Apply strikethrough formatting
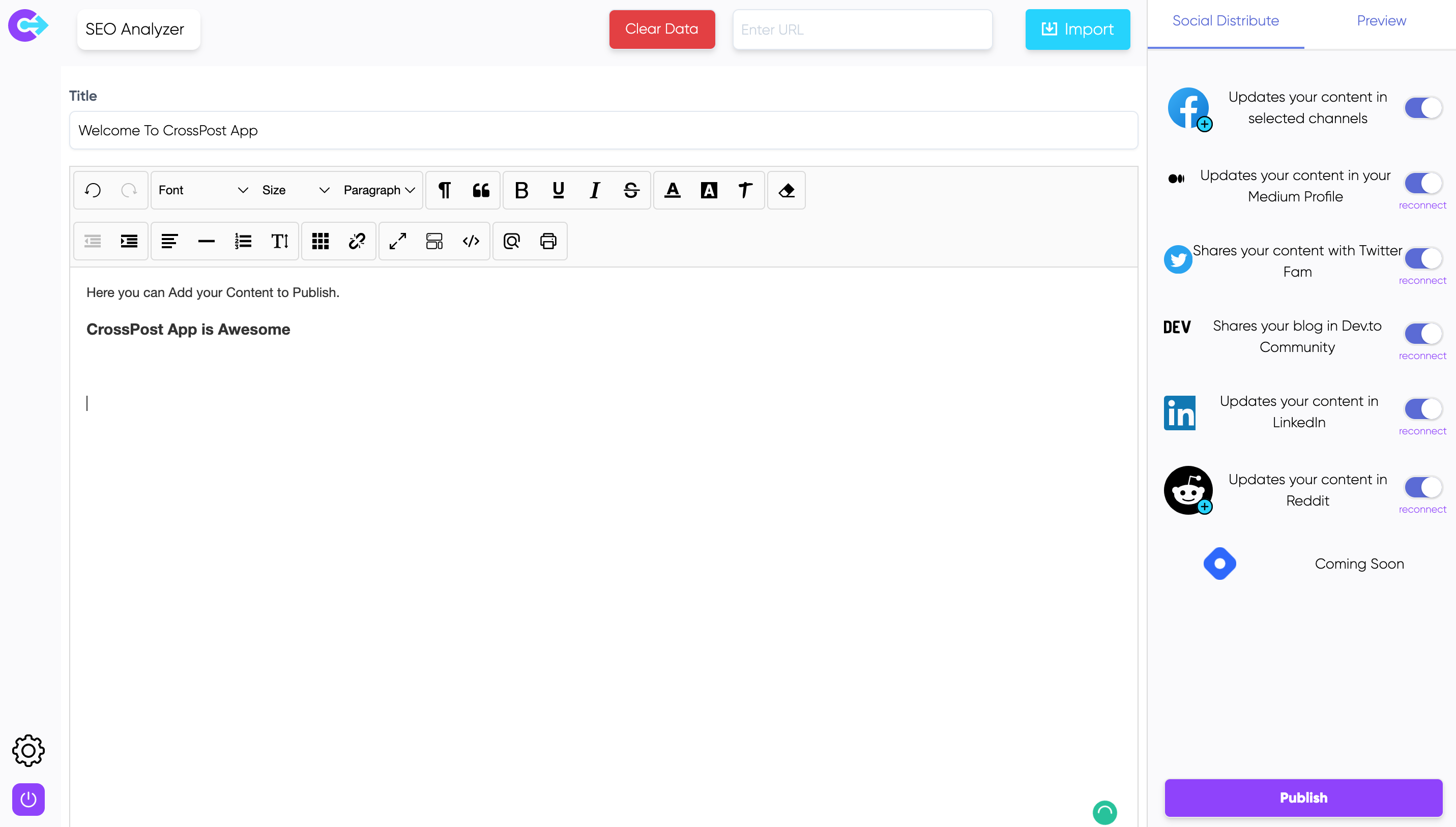Viewport: 1456px width, 827px height. [x=631, y=190]
